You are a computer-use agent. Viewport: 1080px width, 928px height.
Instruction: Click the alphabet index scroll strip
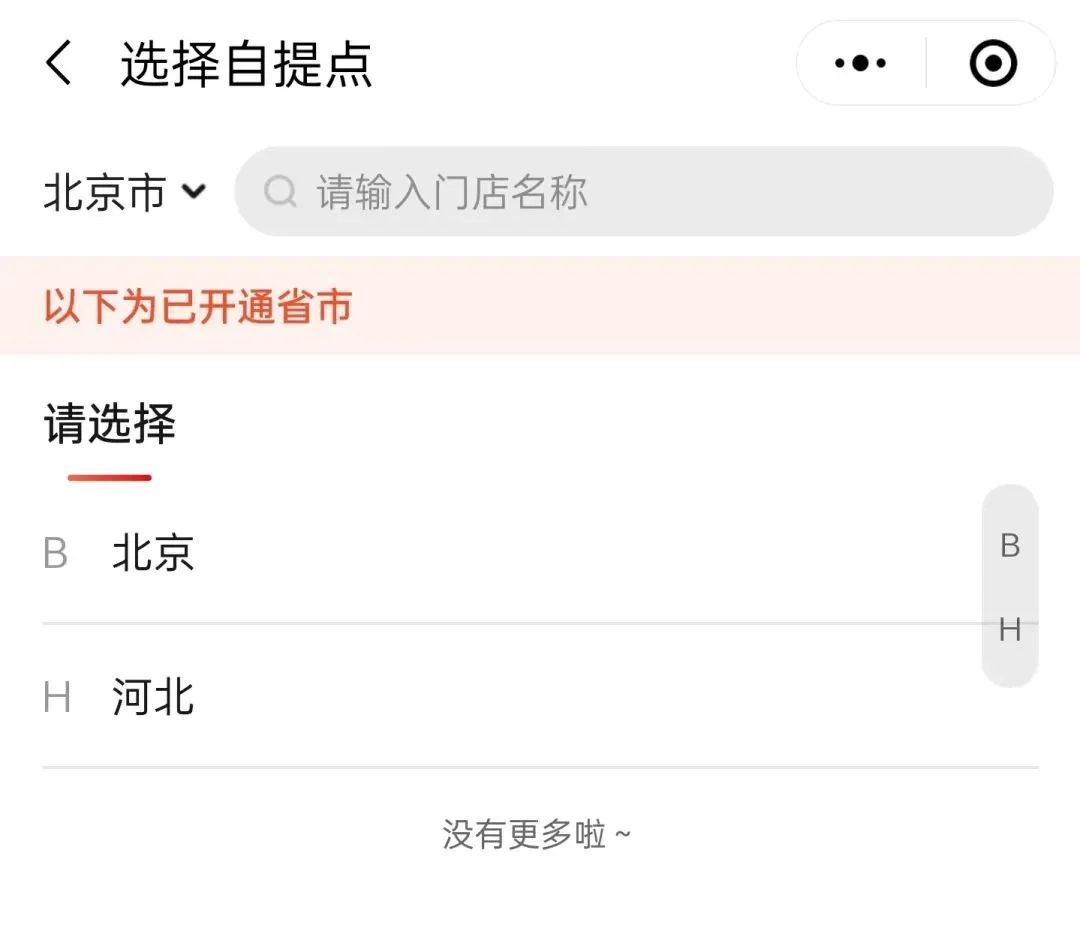1008,588
